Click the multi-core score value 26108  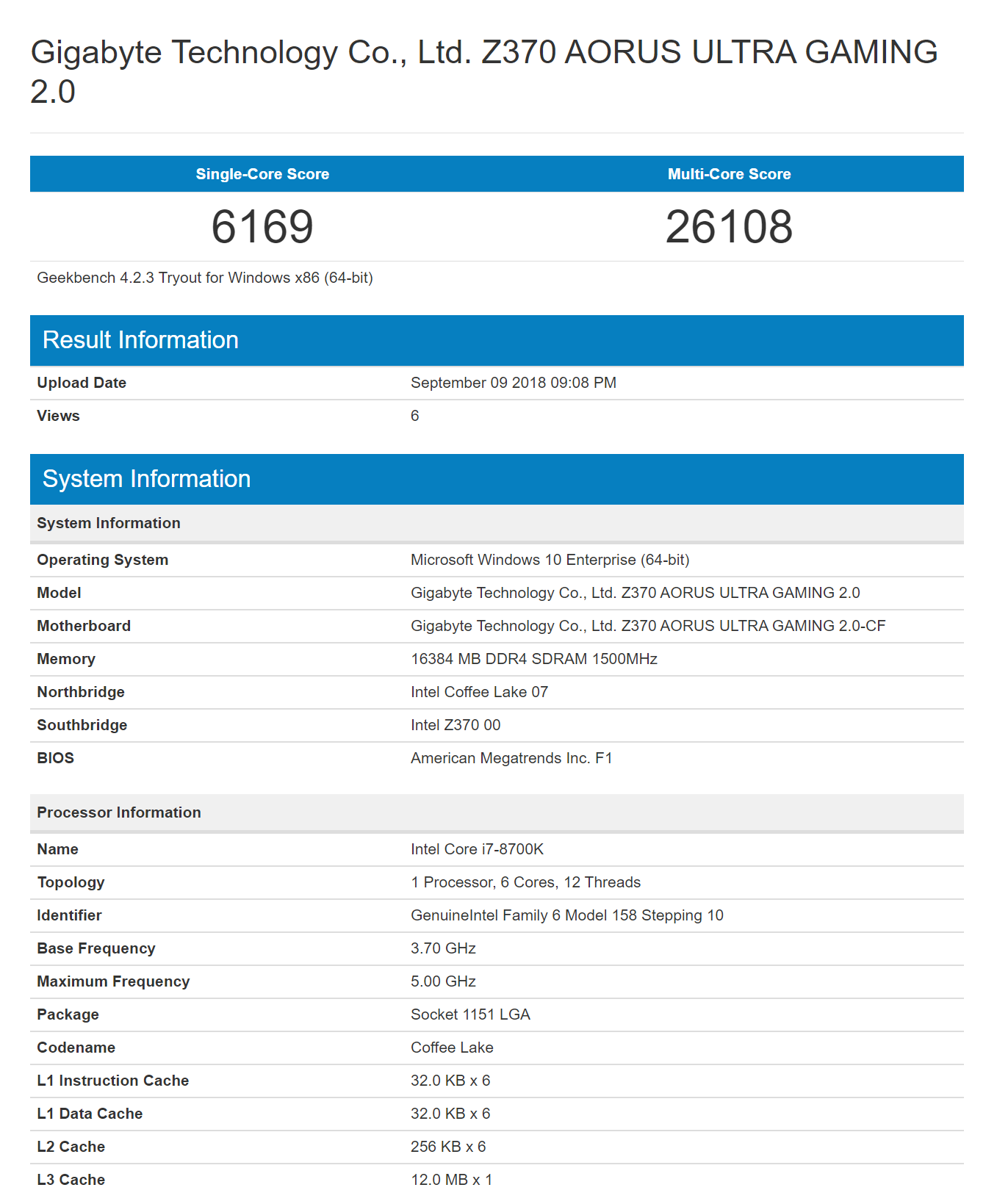click(x=729, y=226)
